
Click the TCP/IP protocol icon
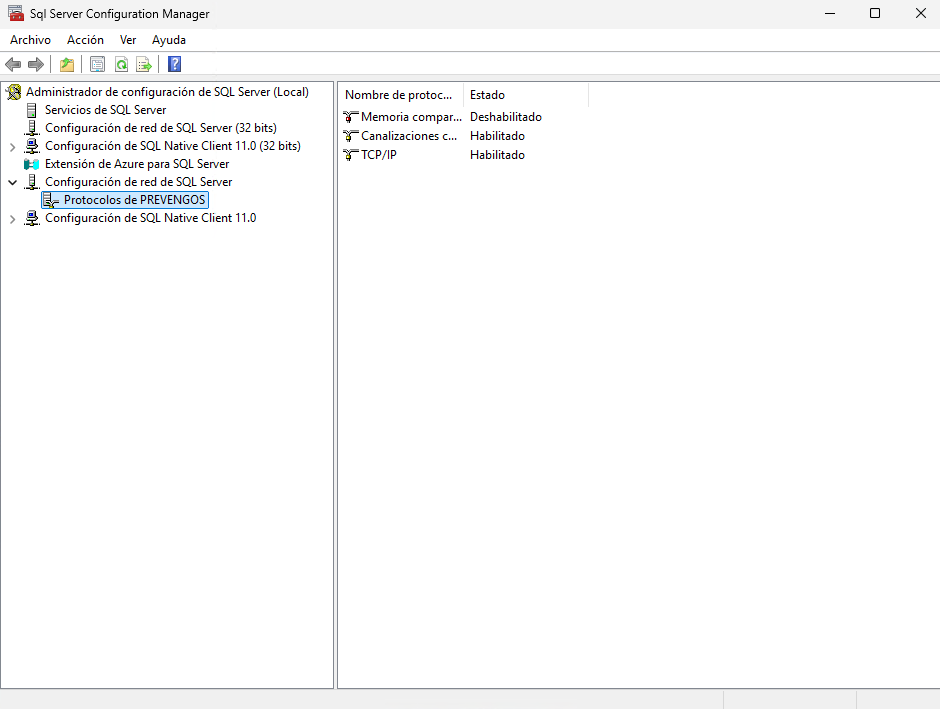(x=351, y=155)
